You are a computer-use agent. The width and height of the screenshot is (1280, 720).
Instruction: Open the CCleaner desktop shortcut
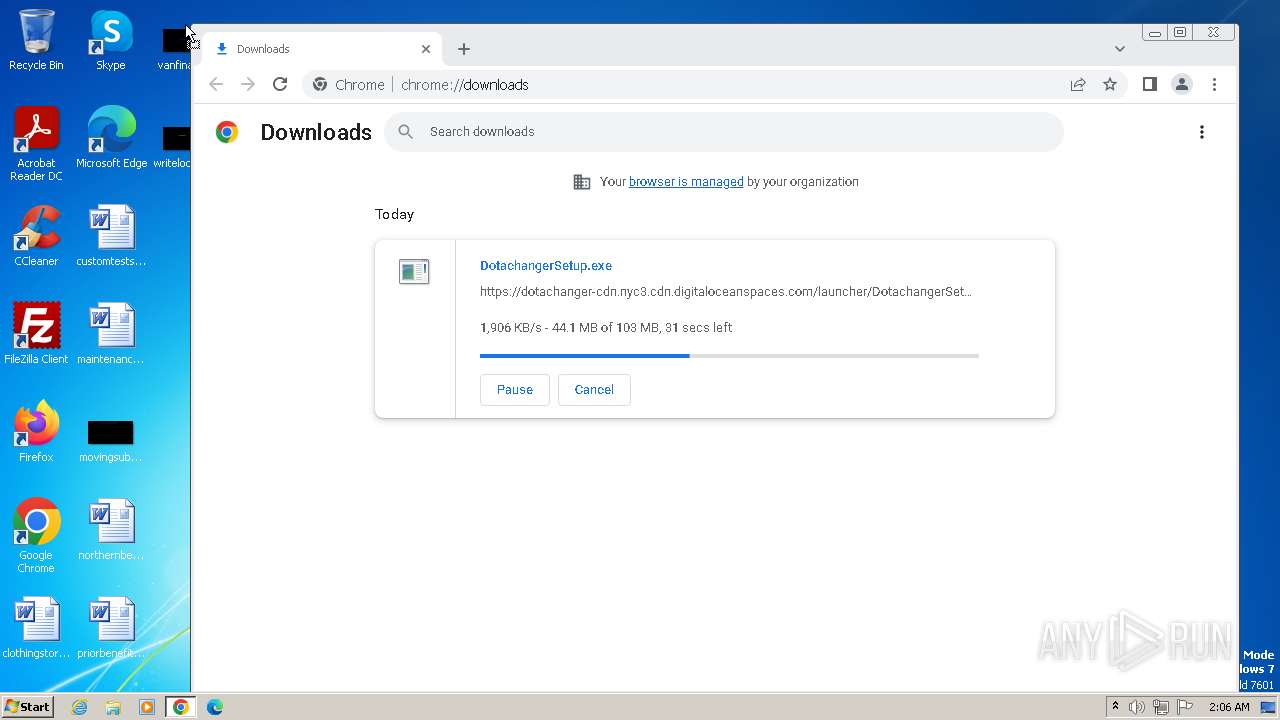pos(36,236)
